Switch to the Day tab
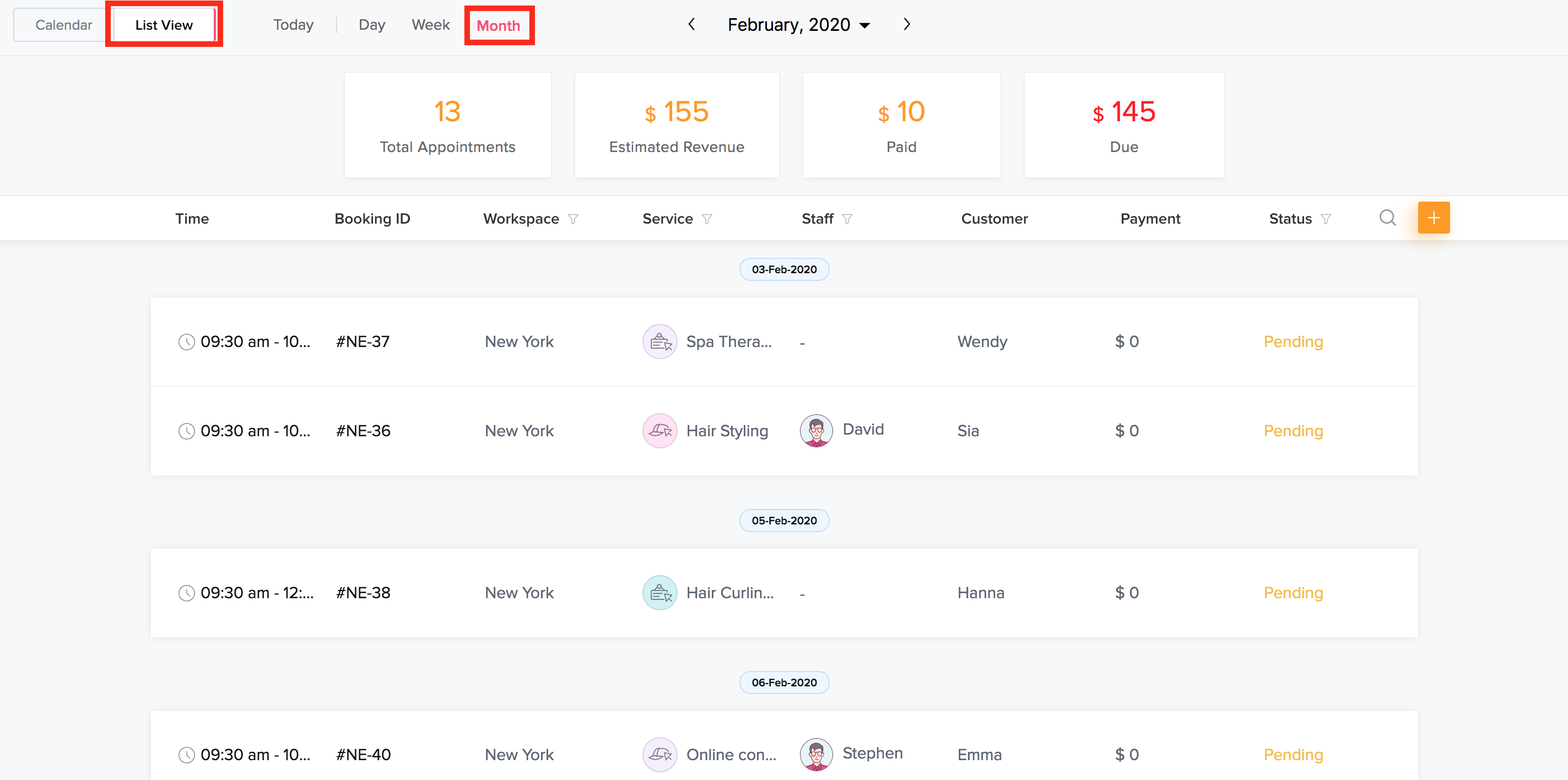Image resolution: width=1568 pixels, height=780 pixels. pyautogui.click(x=371, y=25)
